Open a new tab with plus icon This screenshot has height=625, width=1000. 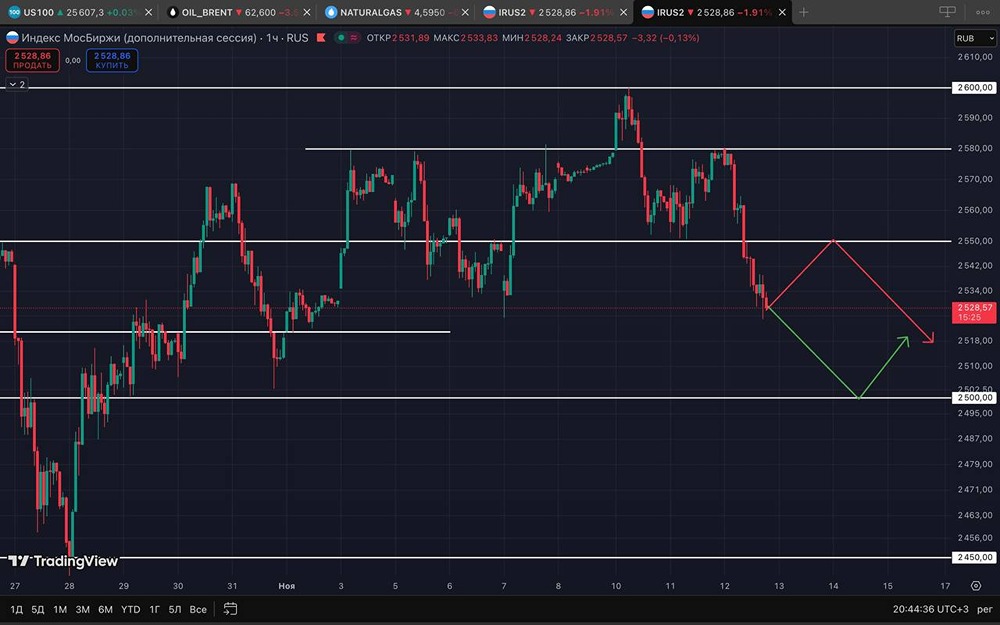click(x=804, y=12)
